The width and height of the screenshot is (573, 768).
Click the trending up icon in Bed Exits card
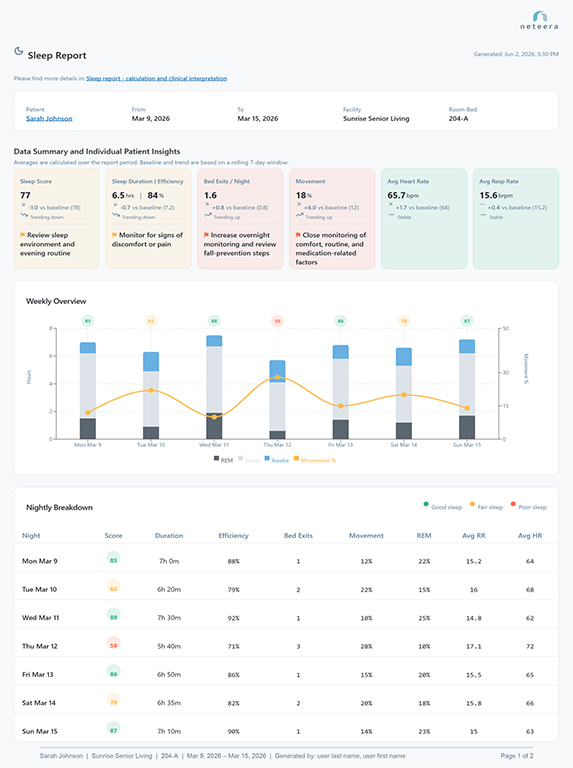[208, 215]
